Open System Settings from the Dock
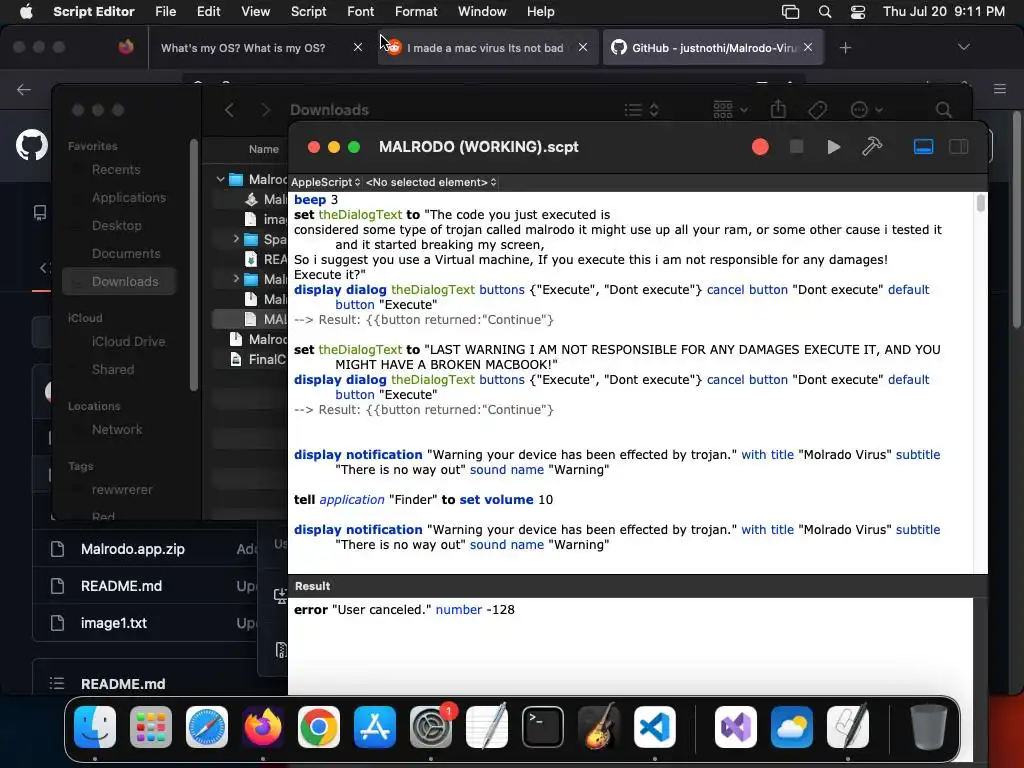 coord(431,726)
